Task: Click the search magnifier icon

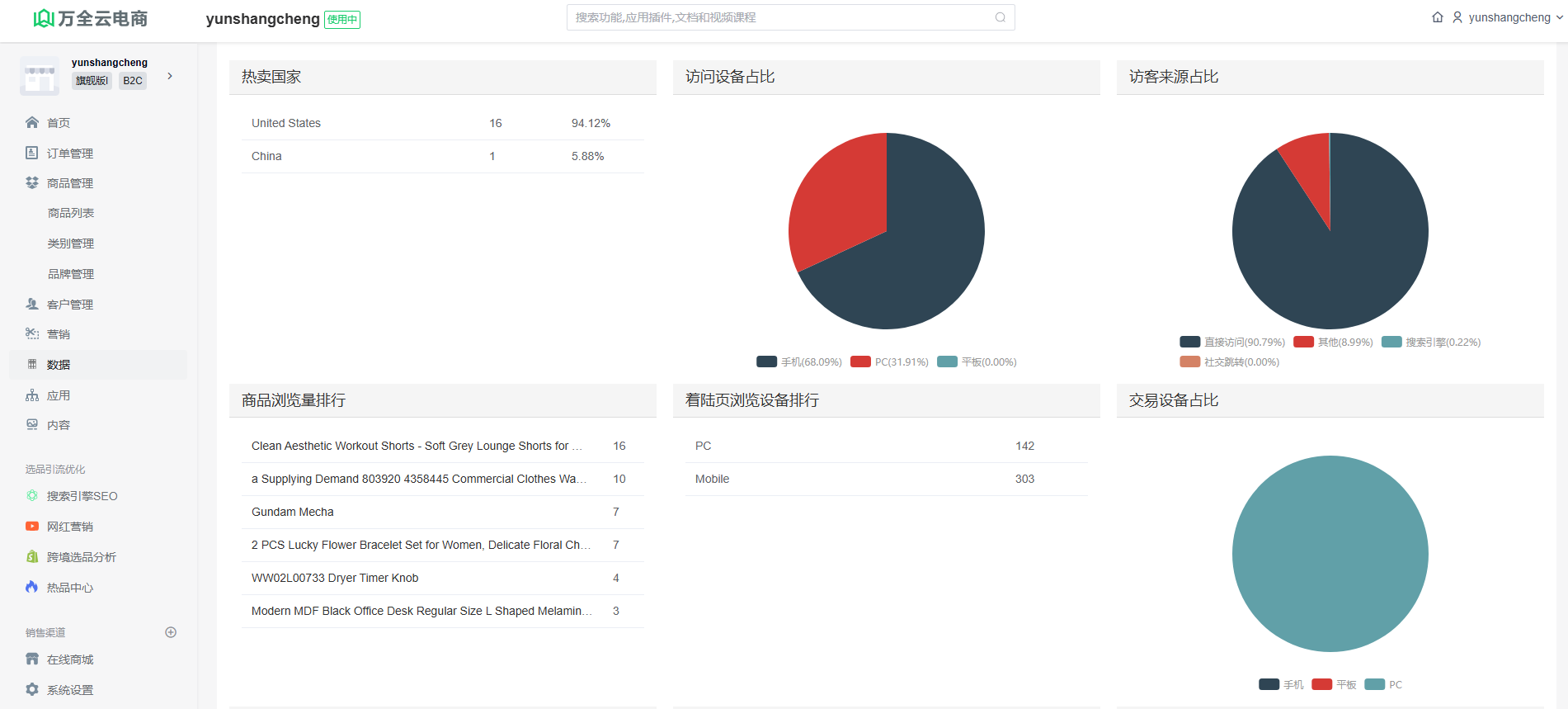Action: coord(1000,17)
